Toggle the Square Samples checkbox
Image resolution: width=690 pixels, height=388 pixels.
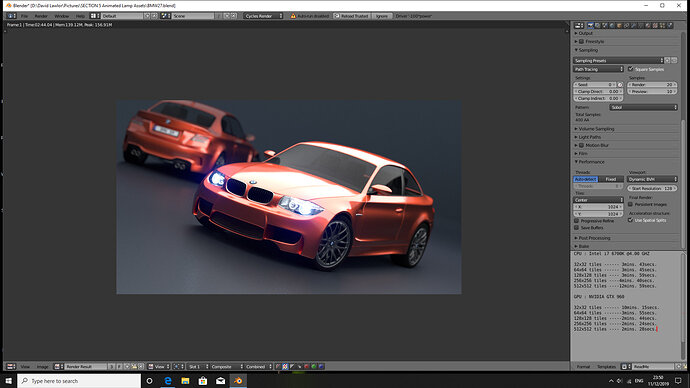[631, 69]
